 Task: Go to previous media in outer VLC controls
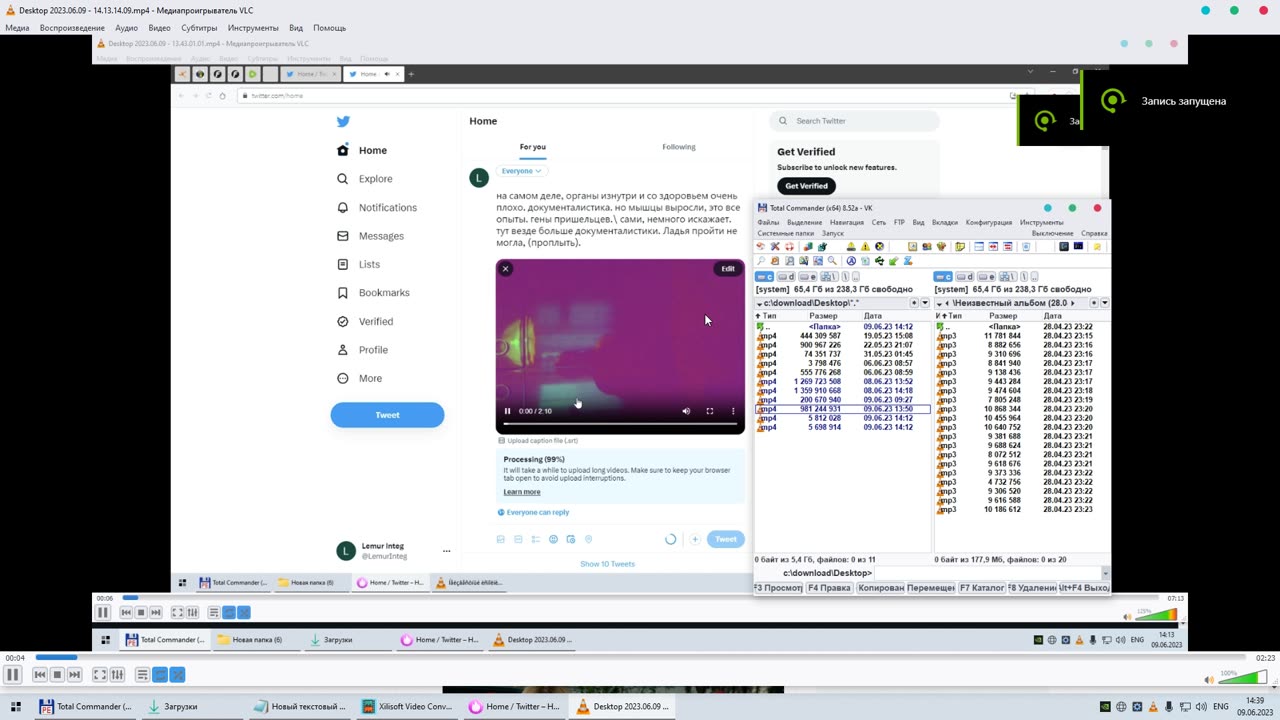[40, 675]
